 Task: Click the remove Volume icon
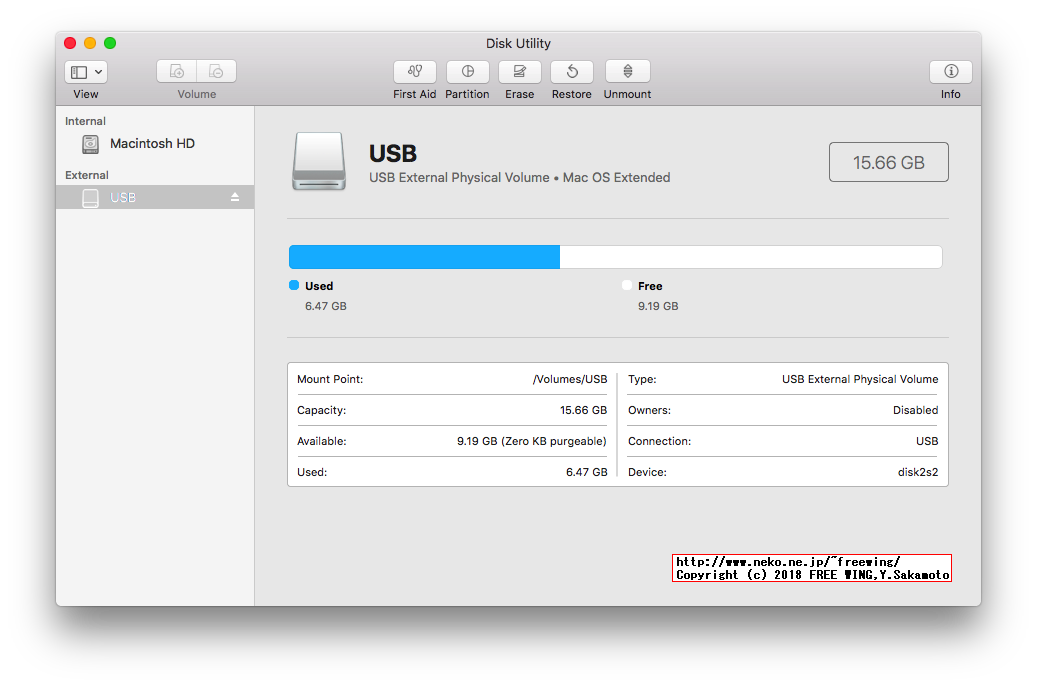pyautogui.click(x=217, y=71)
